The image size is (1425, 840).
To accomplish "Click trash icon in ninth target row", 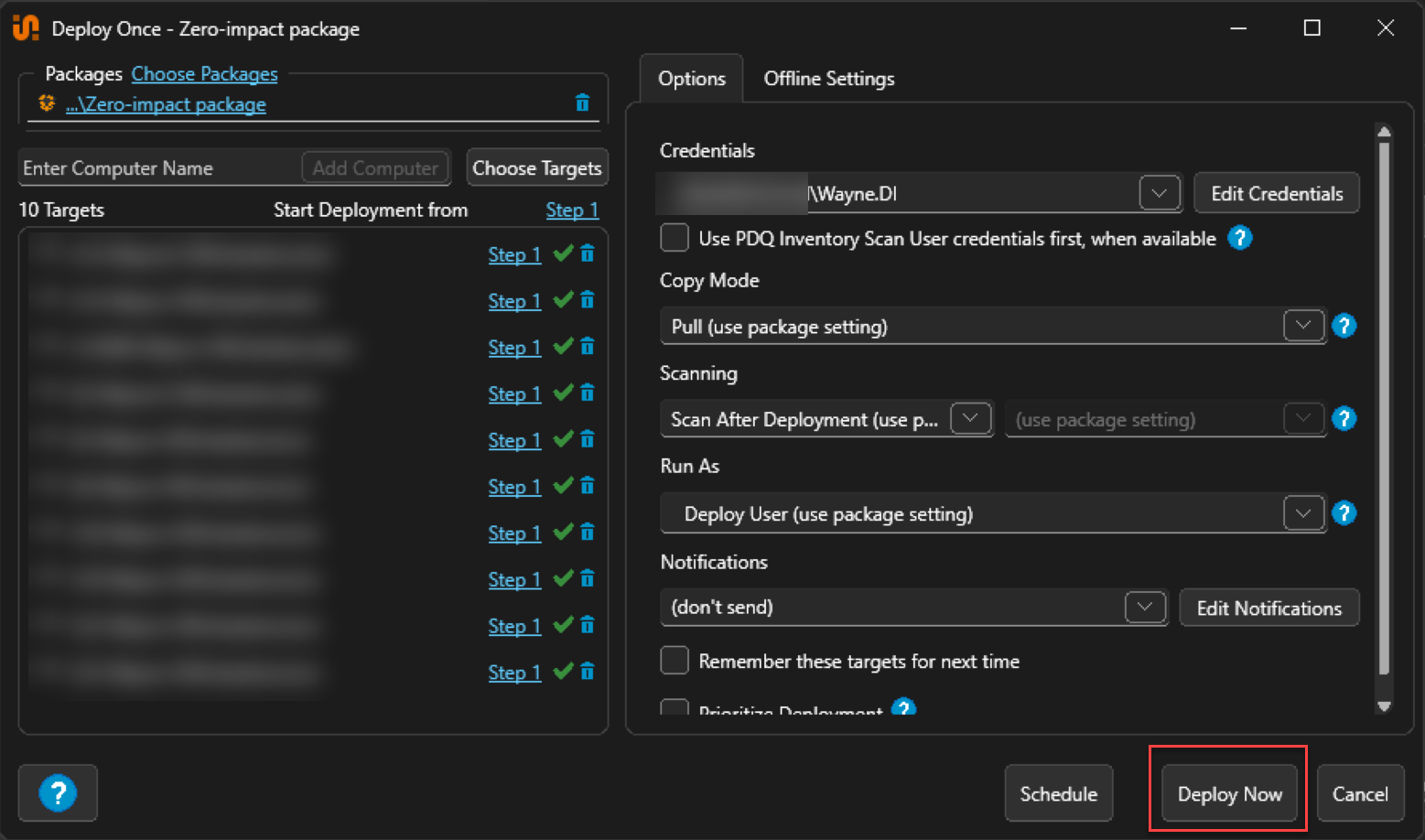I will 588,625.
